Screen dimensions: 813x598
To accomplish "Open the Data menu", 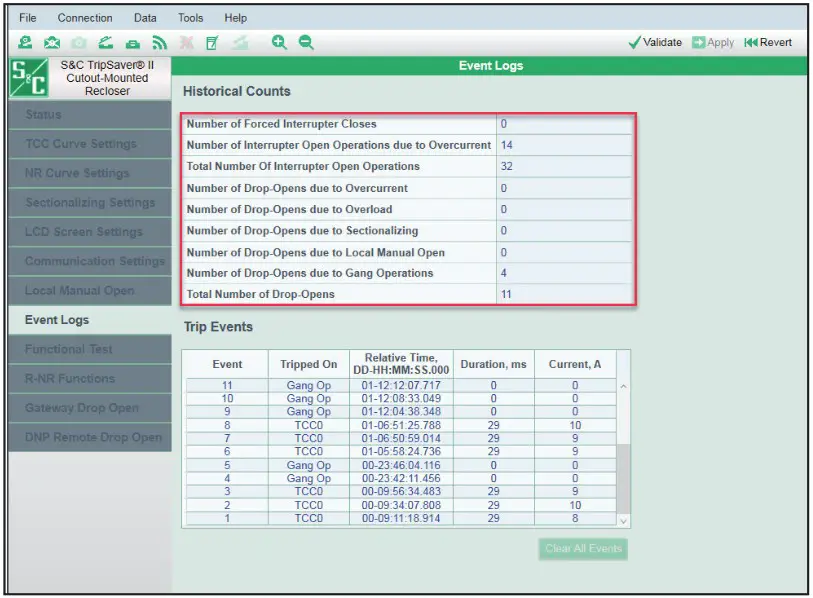I will pos(145,18).
